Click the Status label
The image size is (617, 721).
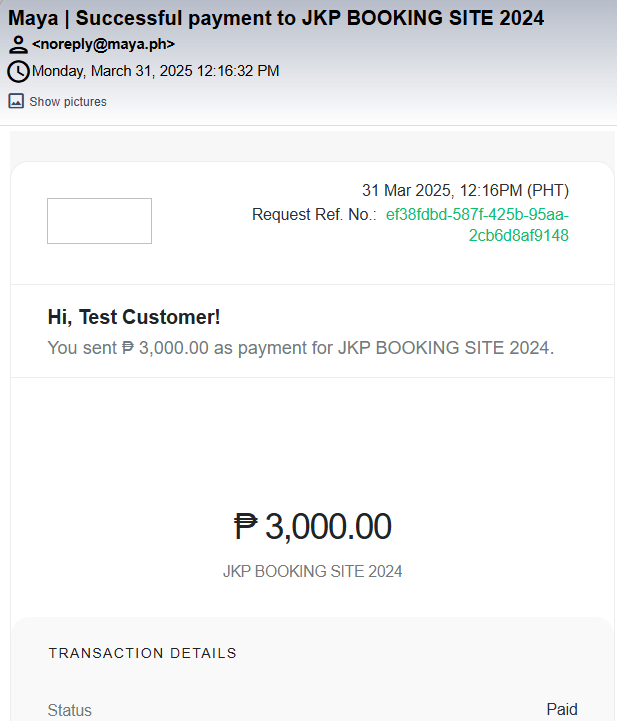click(70, 710)
